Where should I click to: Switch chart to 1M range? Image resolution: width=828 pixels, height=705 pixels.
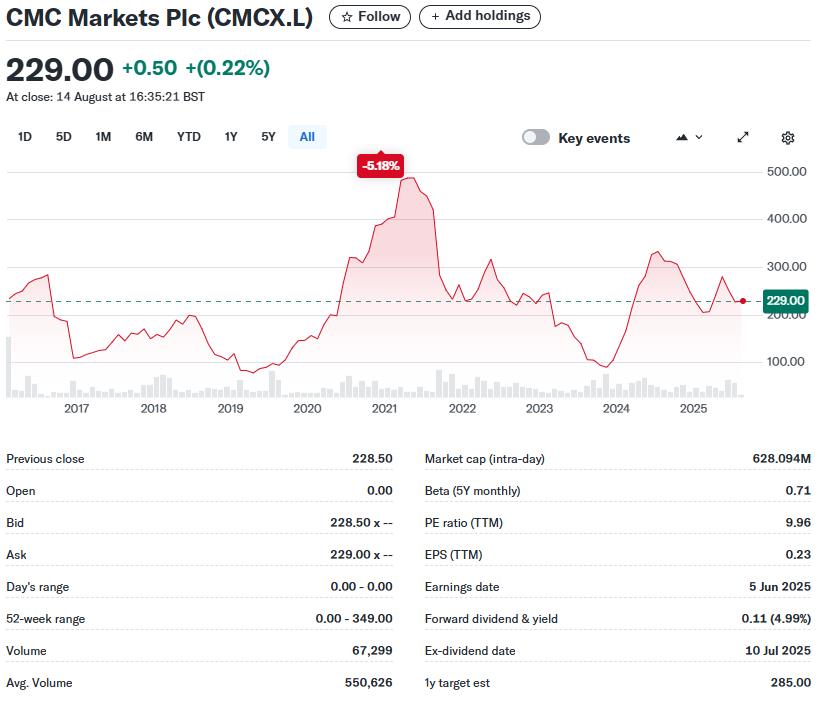(x=103, y=137)
